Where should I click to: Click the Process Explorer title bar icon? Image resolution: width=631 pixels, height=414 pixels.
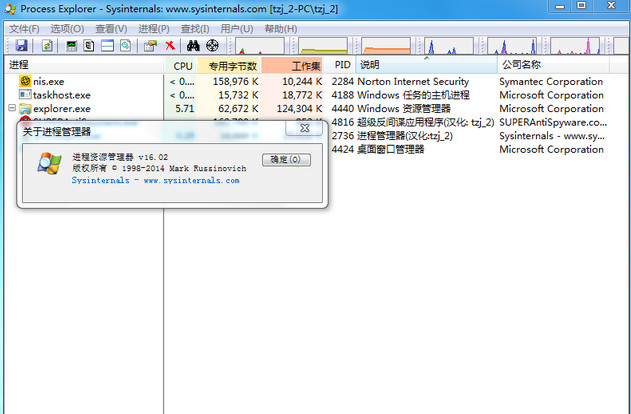pyautogui.click(x=10, y=8)
